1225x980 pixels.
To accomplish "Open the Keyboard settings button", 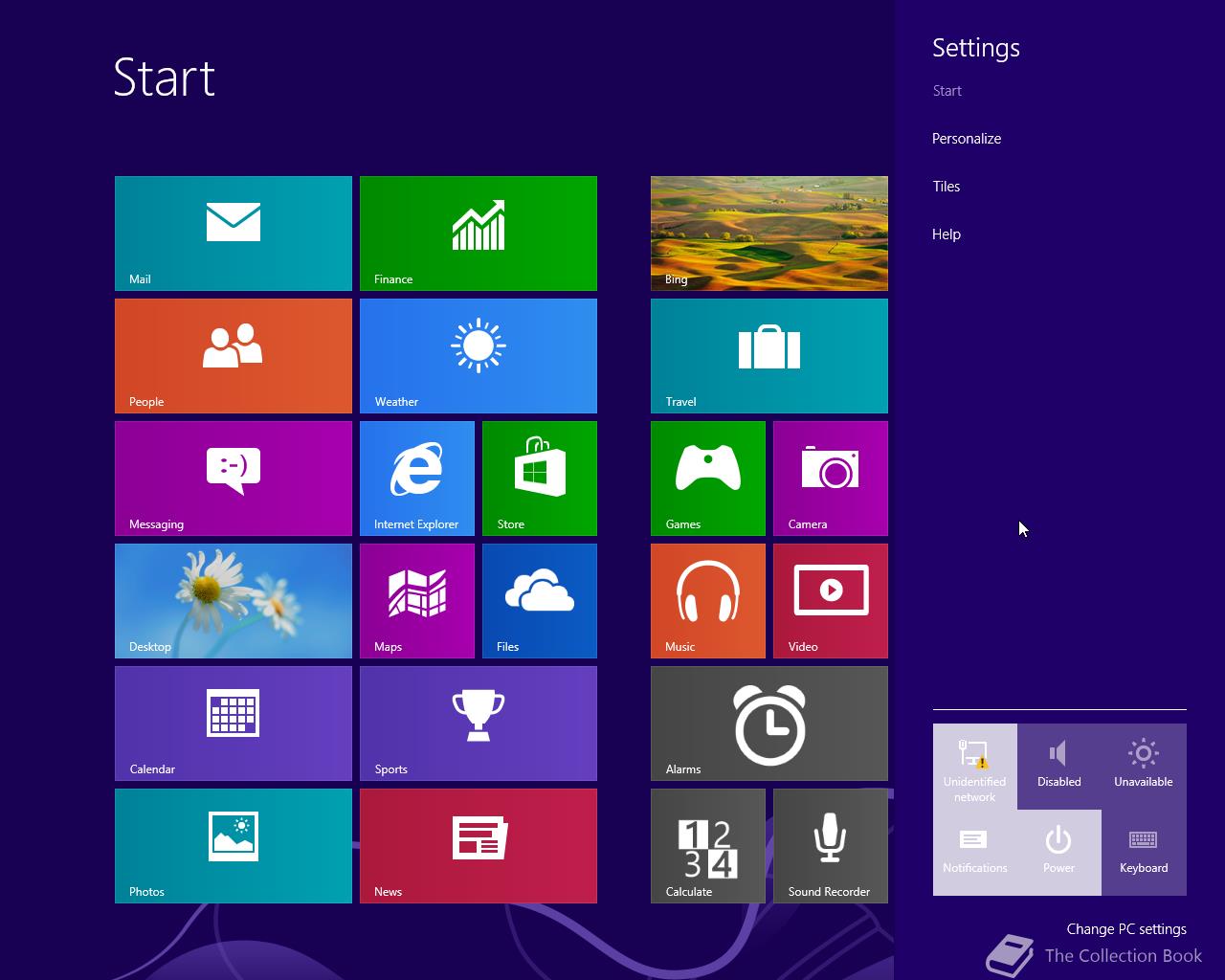I will pos(1144,853).
